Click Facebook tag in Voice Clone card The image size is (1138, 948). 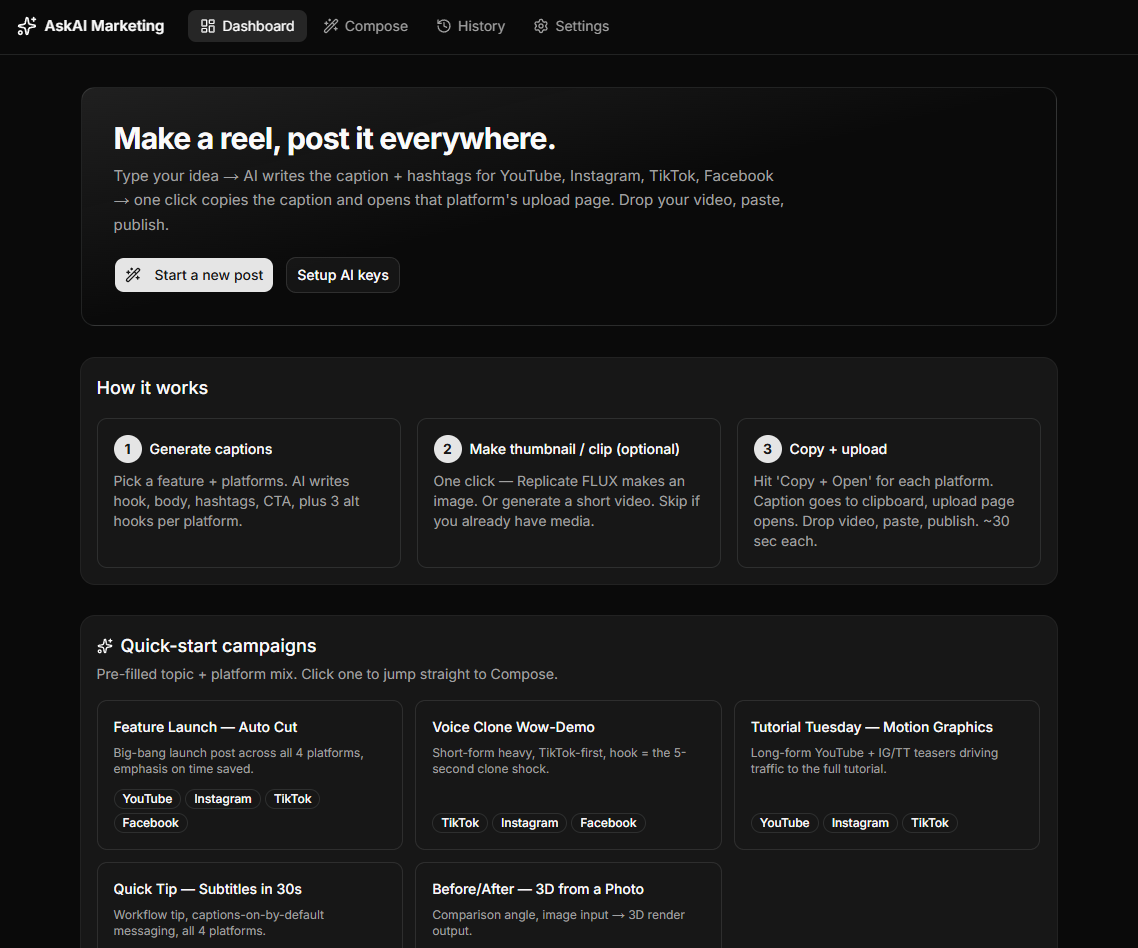click(x=608, y=823)
